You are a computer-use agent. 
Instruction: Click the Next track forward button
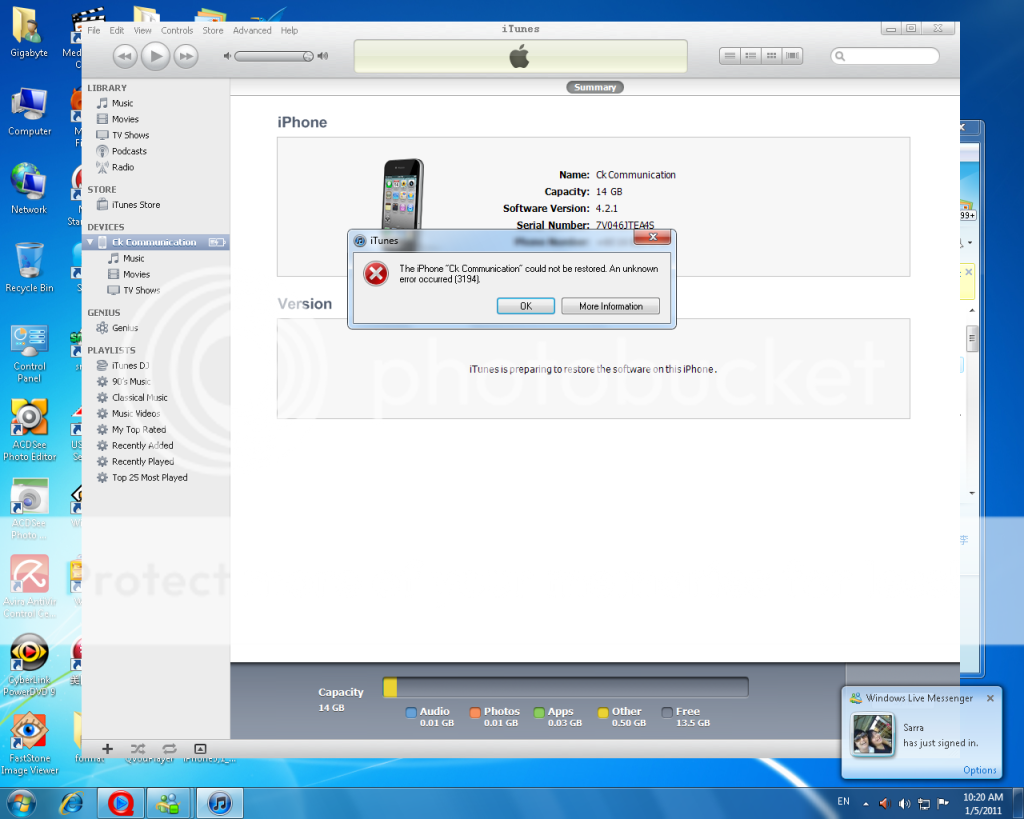(186, 56)
